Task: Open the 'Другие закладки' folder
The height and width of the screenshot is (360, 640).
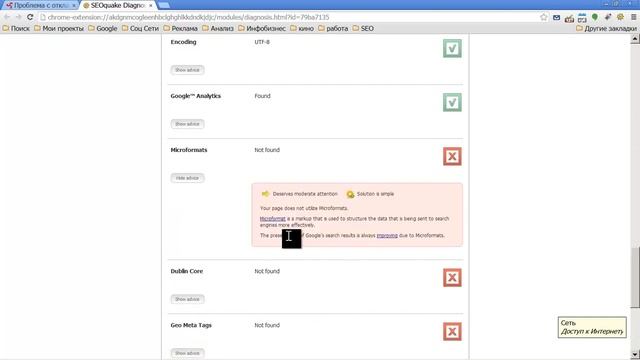Action: 607,28
